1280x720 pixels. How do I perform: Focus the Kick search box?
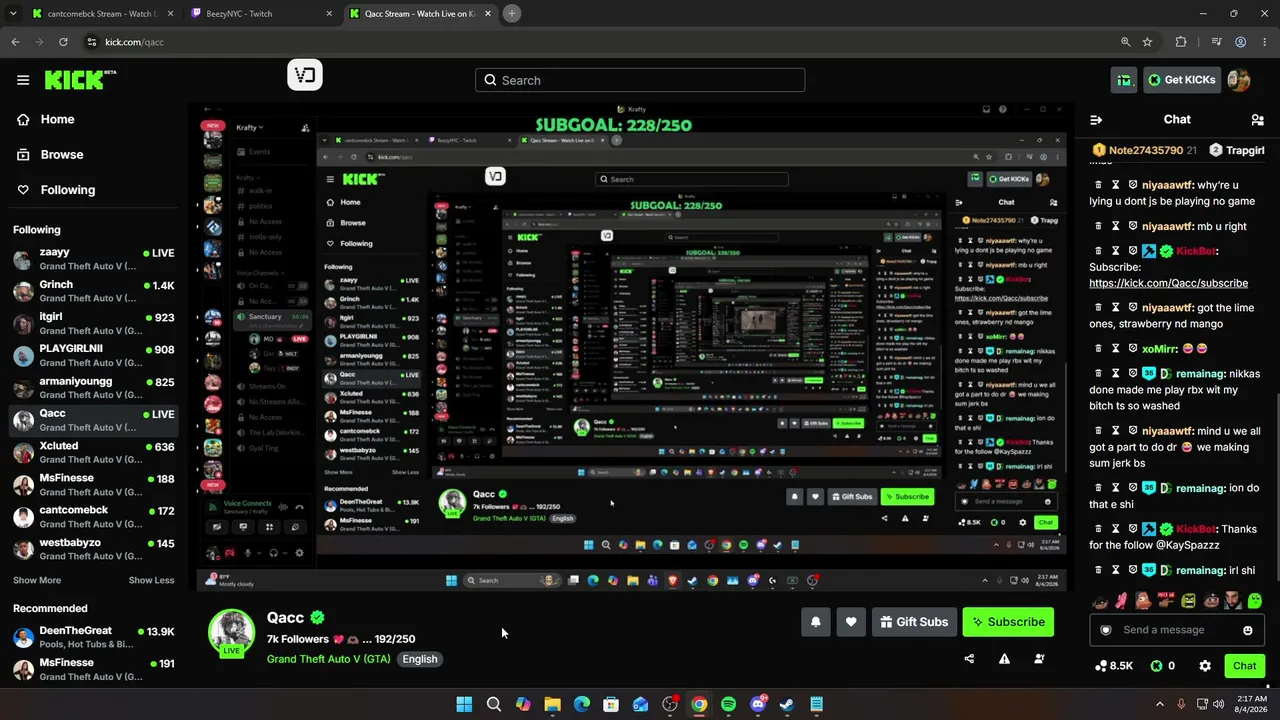(x=640, y=80)
